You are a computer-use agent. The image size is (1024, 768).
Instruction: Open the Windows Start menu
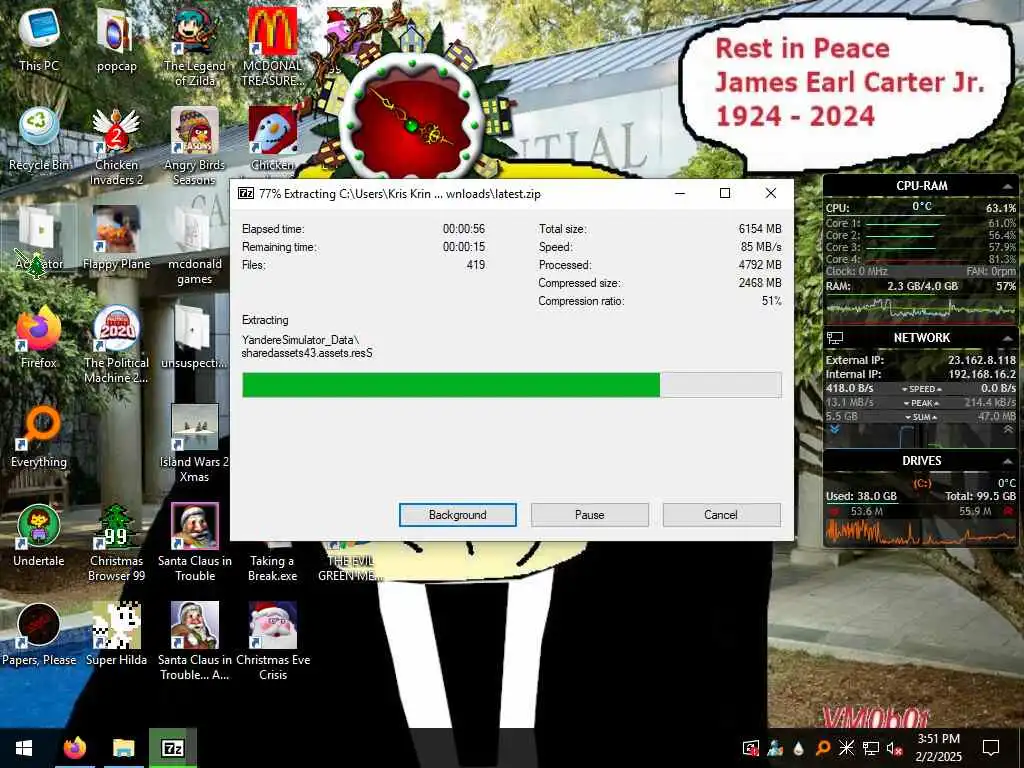tap(24, 748)
